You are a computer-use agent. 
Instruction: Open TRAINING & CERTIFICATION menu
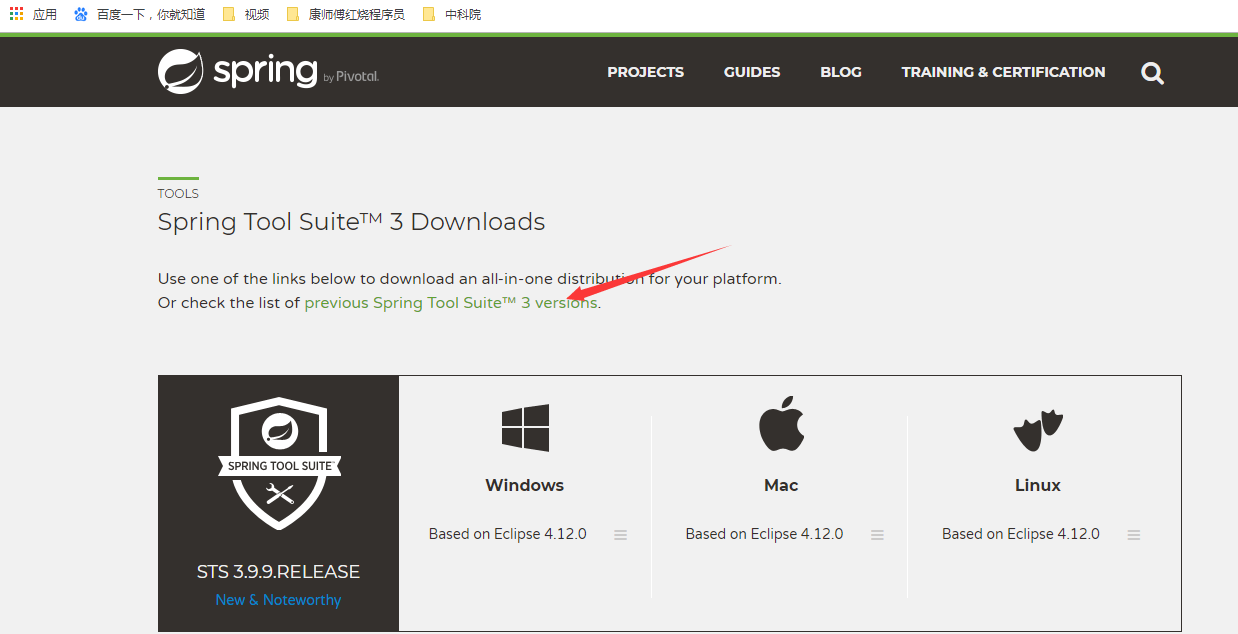(1003, 72)
